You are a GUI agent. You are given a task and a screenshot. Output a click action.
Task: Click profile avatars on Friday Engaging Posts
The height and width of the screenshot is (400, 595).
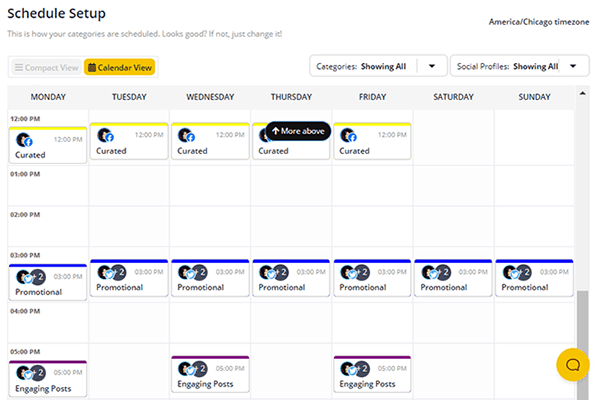pyautogui.click(x=355, y=369)
